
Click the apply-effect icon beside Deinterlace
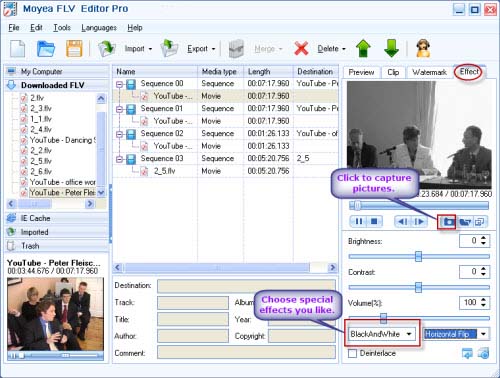pos(467,353)
